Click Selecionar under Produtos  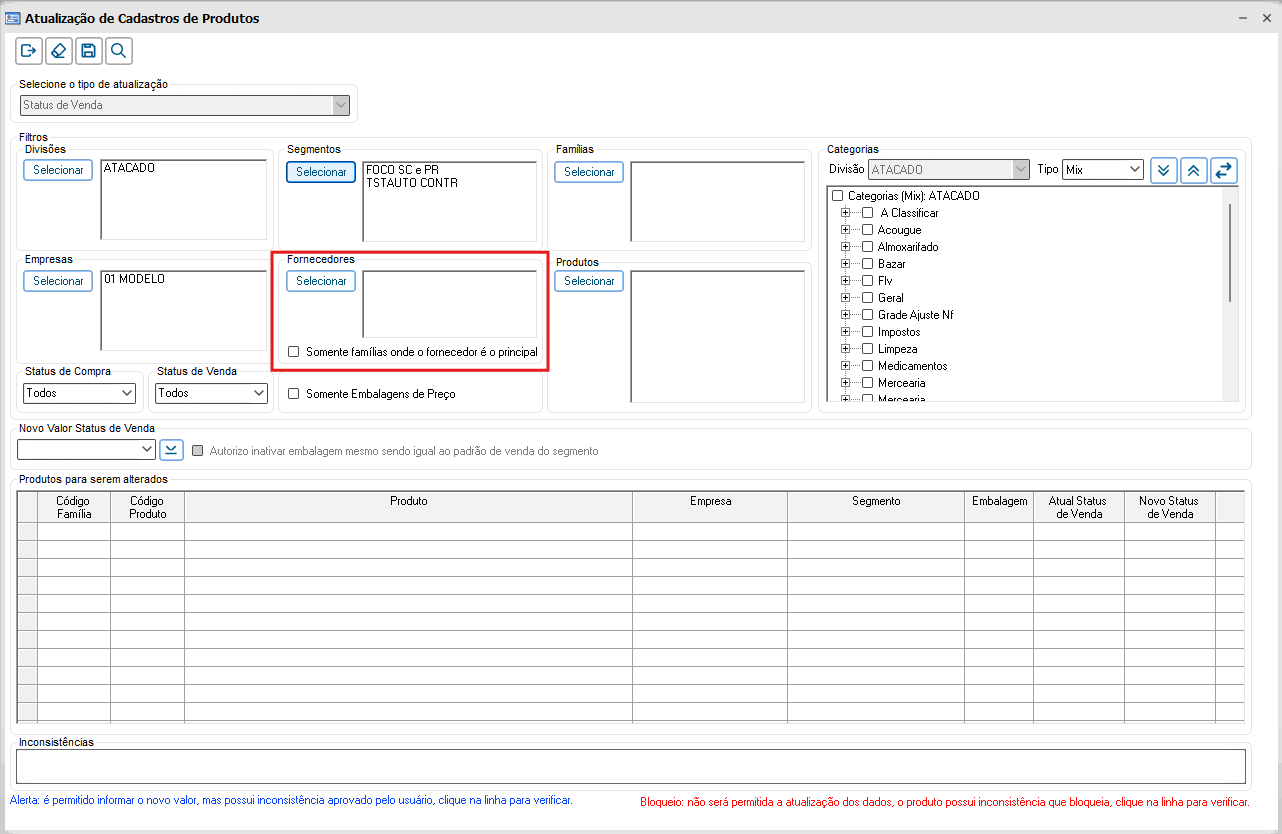589,281
